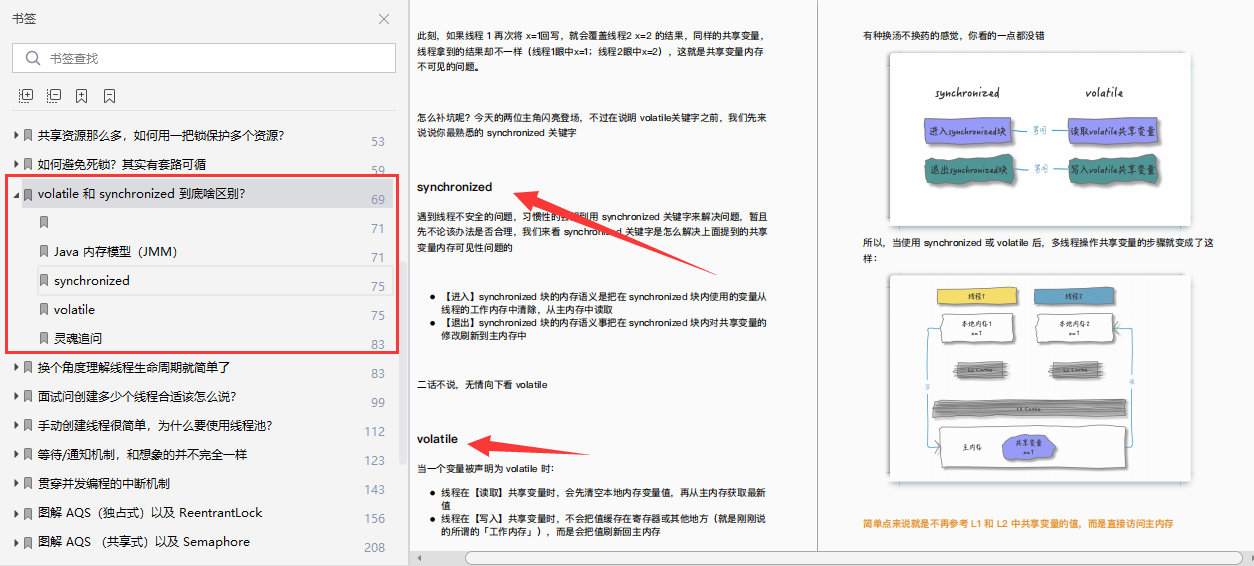
Task: Open the volatile sub-bookmark
Action: 75,310
